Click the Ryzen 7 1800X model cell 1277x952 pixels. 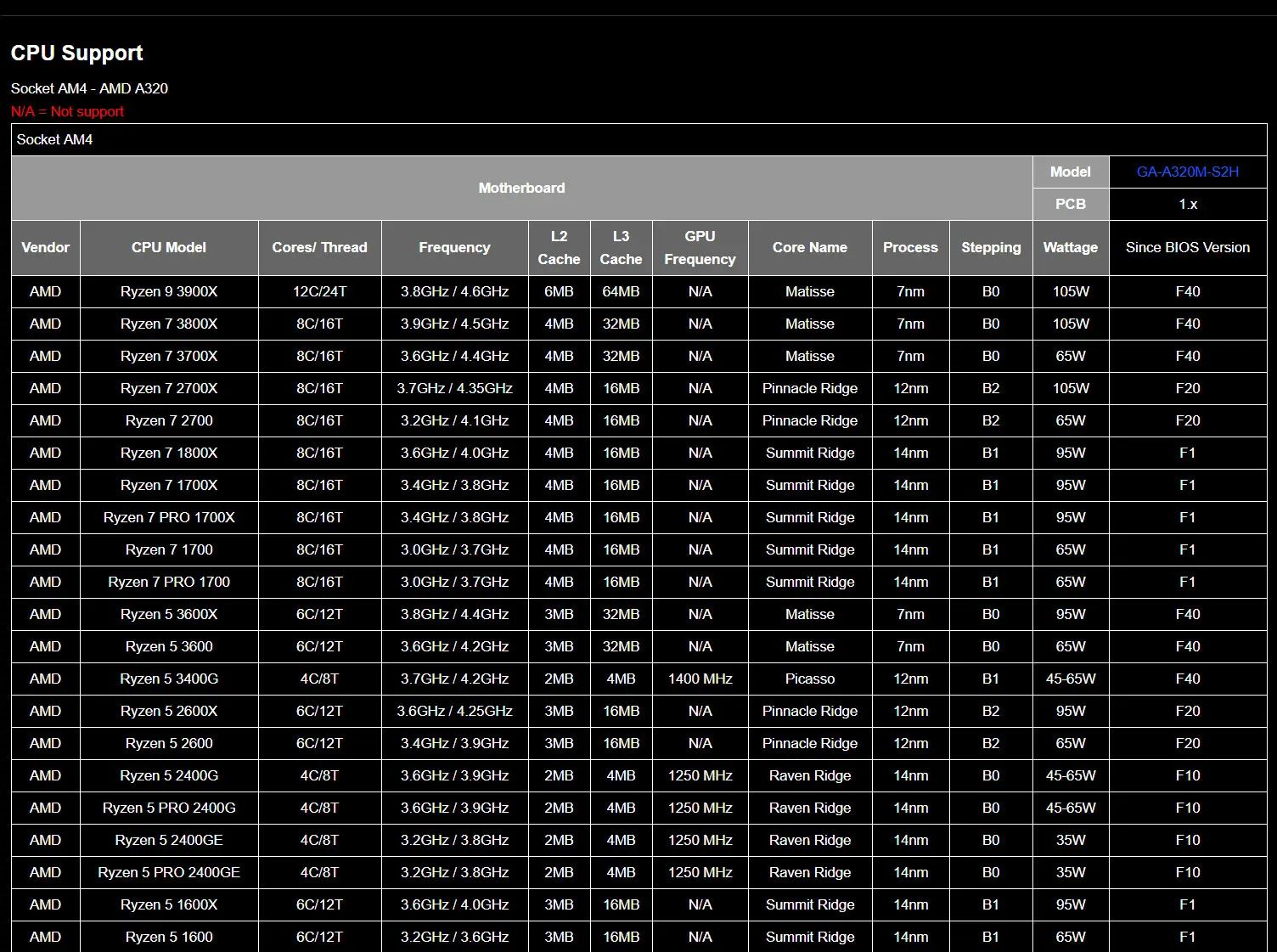click(169, 453)
